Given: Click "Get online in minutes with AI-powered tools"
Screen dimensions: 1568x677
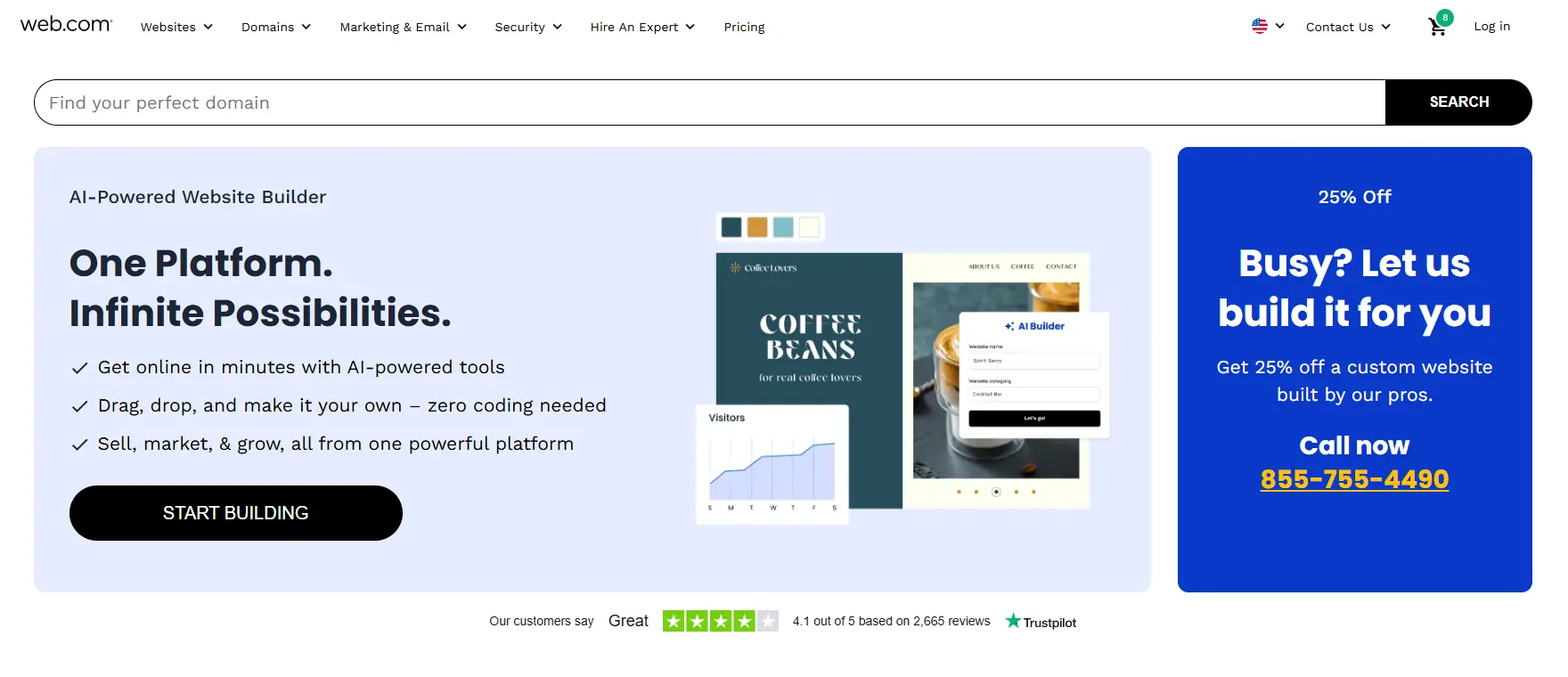Looking at the screenshot, I should (301, 367).
